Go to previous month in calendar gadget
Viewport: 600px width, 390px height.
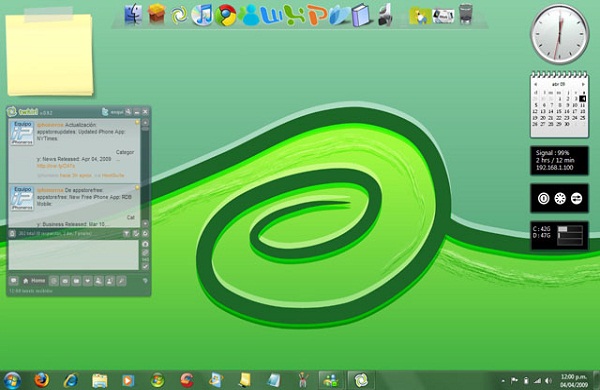[x=536, y=84]
